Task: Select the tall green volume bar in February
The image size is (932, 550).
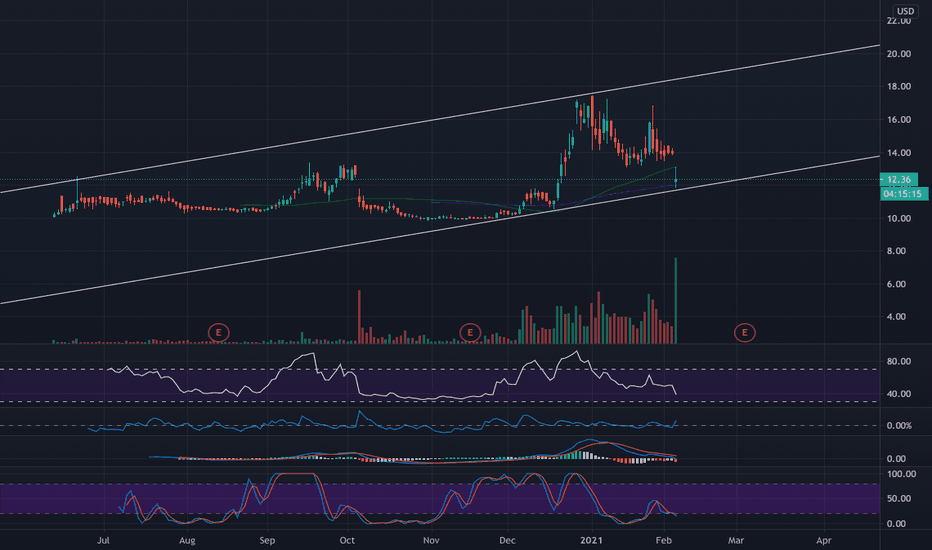Action: pos(676,301)
